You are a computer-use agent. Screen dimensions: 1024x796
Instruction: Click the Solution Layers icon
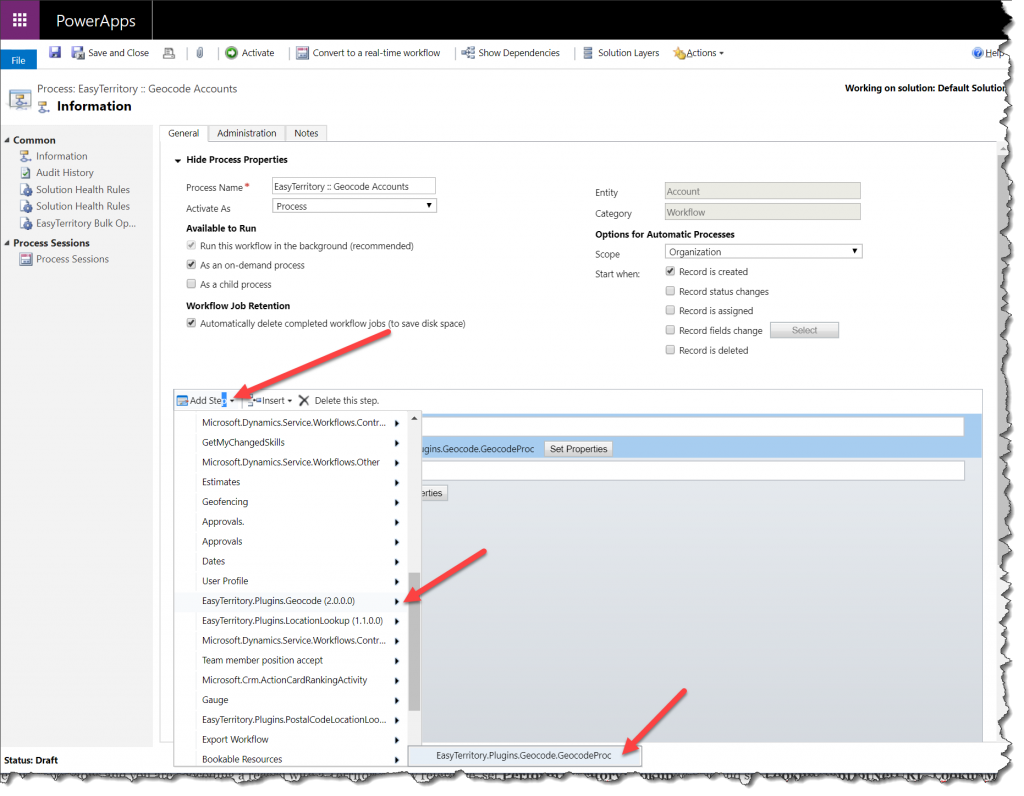[x=588, y=53]
